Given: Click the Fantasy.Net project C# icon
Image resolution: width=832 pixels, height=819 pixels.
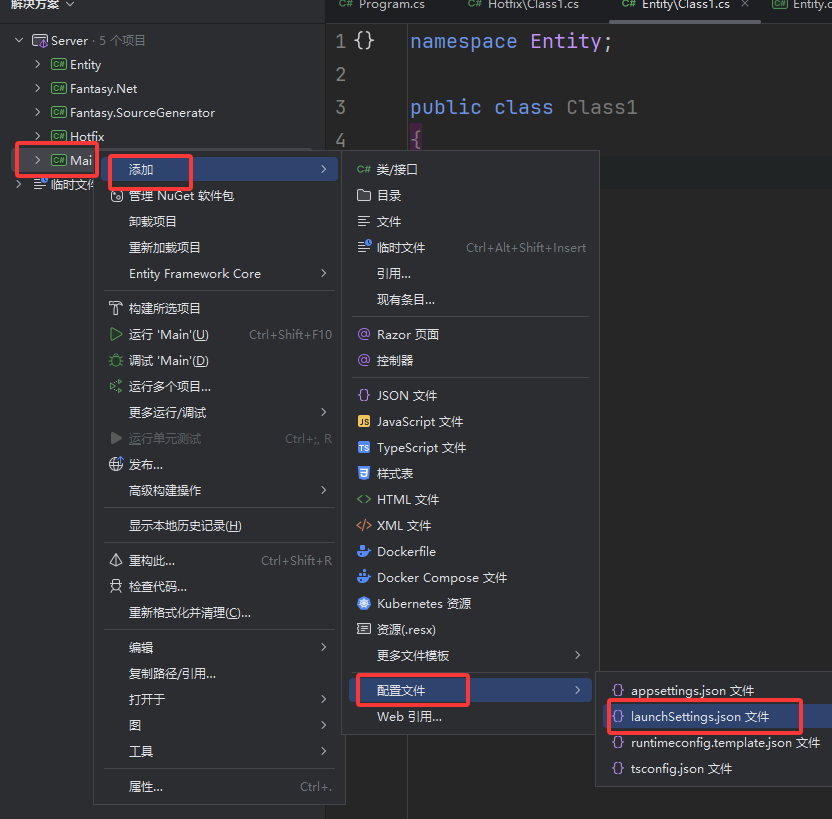Looking at the screenshot, I should (x=58, y=88).
